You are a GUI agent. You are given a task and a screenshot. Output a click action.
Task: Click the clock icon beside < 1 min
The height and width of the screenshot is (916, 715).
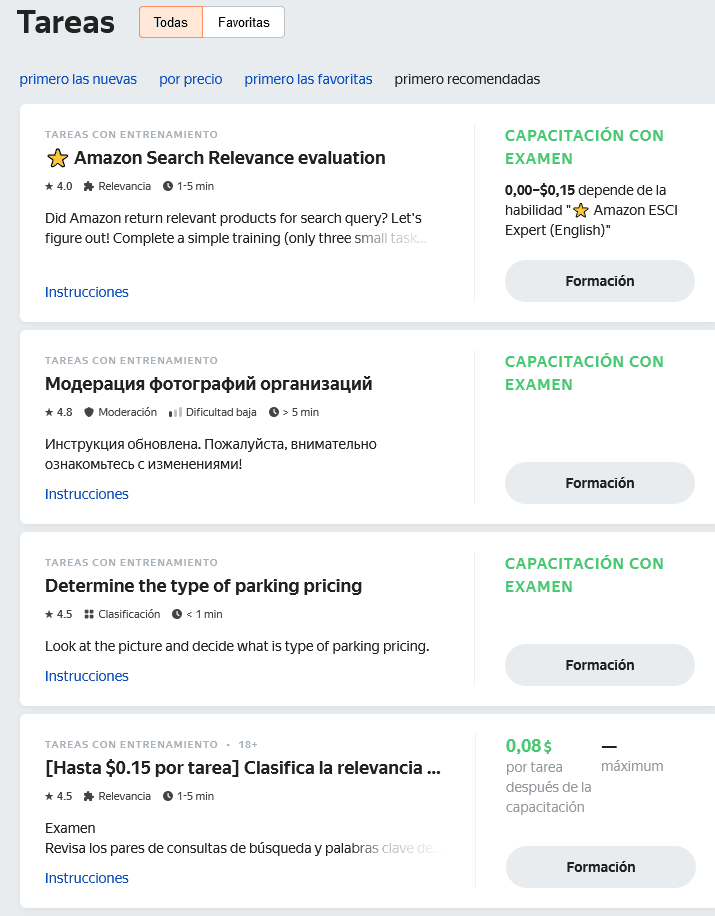[x=177, y=614]
